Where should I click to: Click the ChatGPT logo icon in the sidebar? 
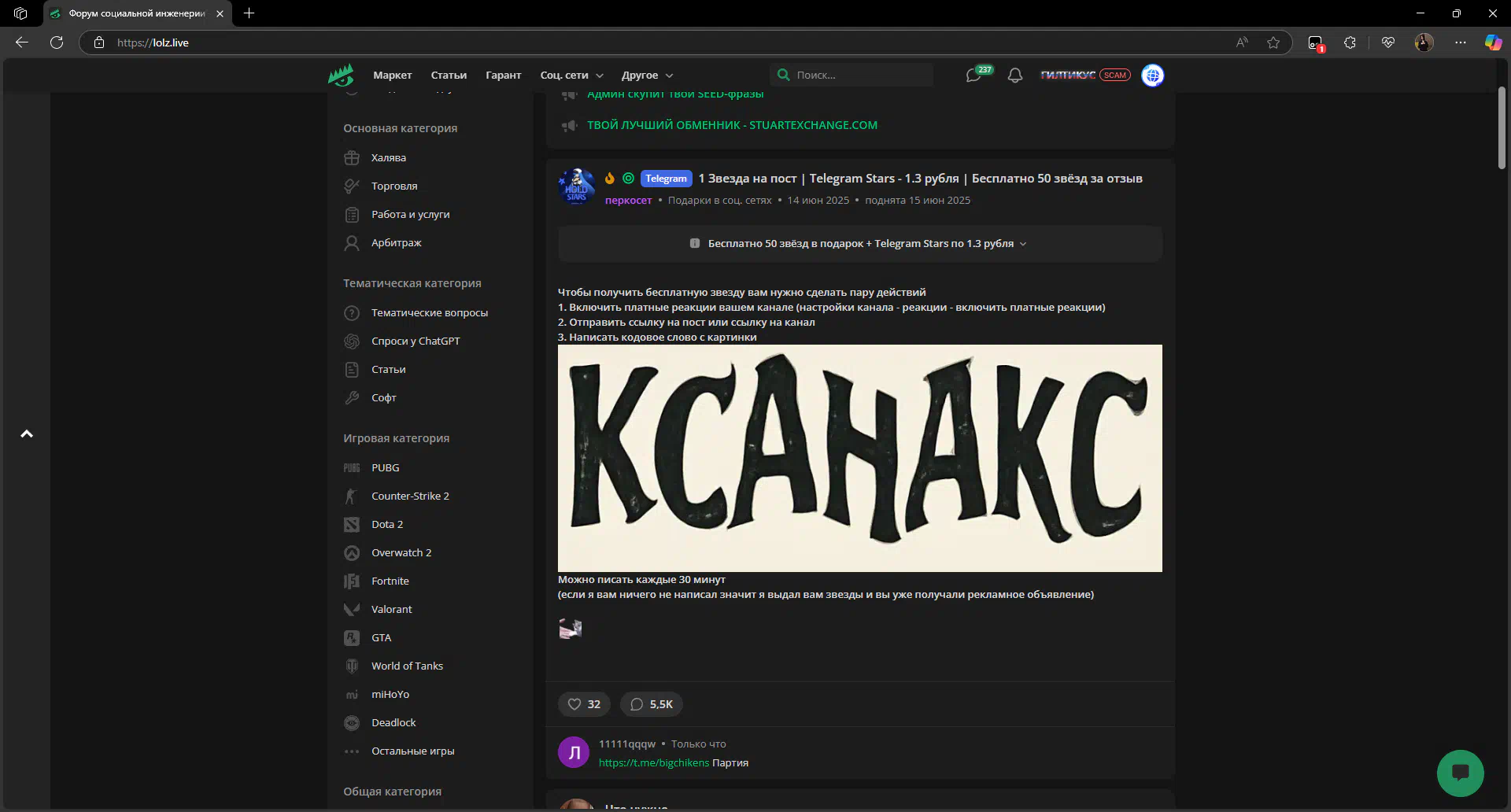tap(352, 341)
